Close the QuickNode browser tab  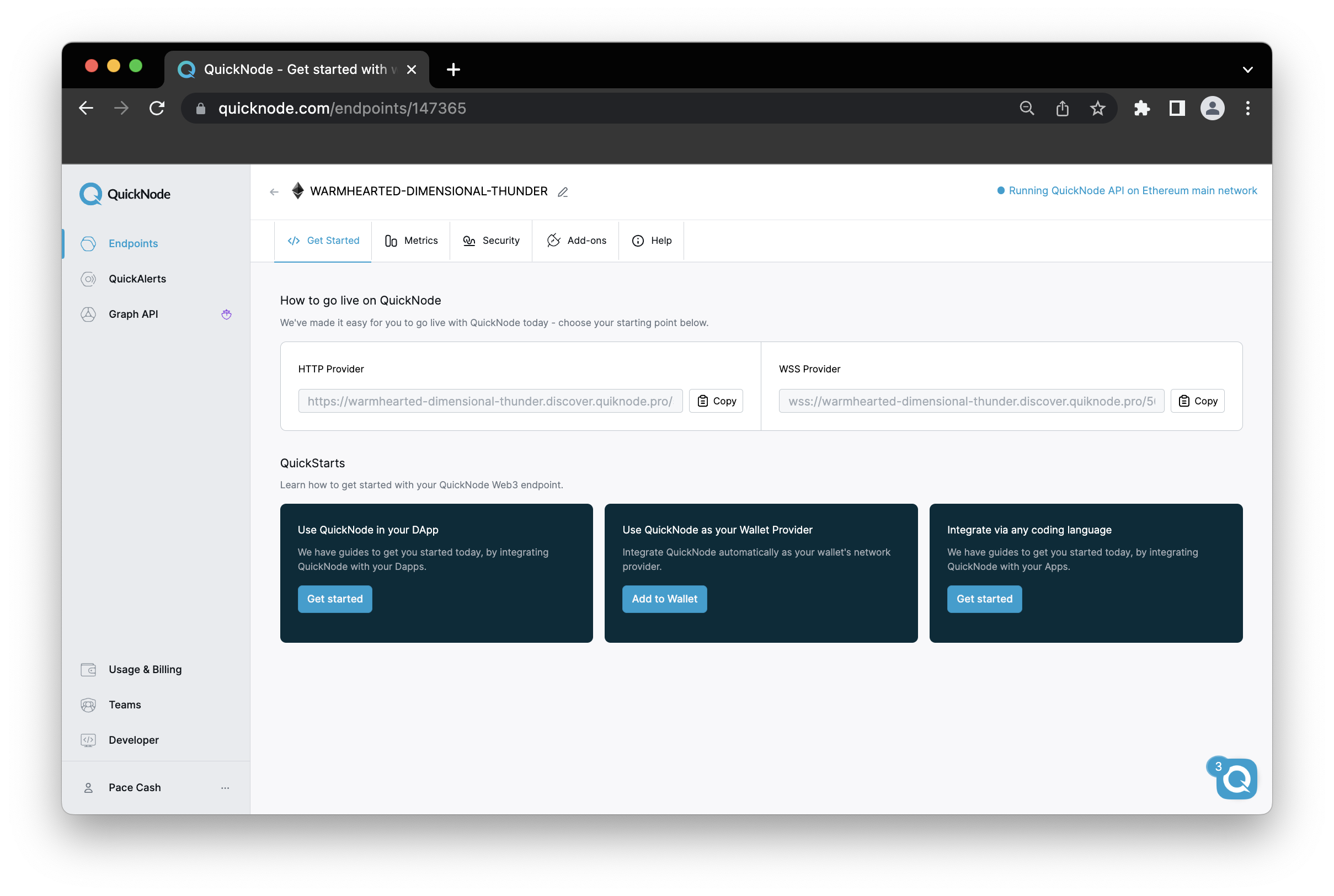click(x=412, y=69)
